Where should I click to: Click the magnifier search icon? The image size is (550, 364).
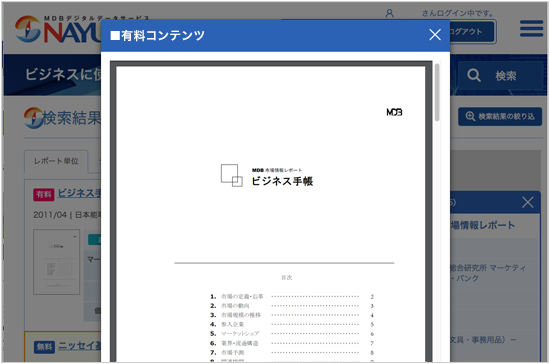(x=474, y=75)
